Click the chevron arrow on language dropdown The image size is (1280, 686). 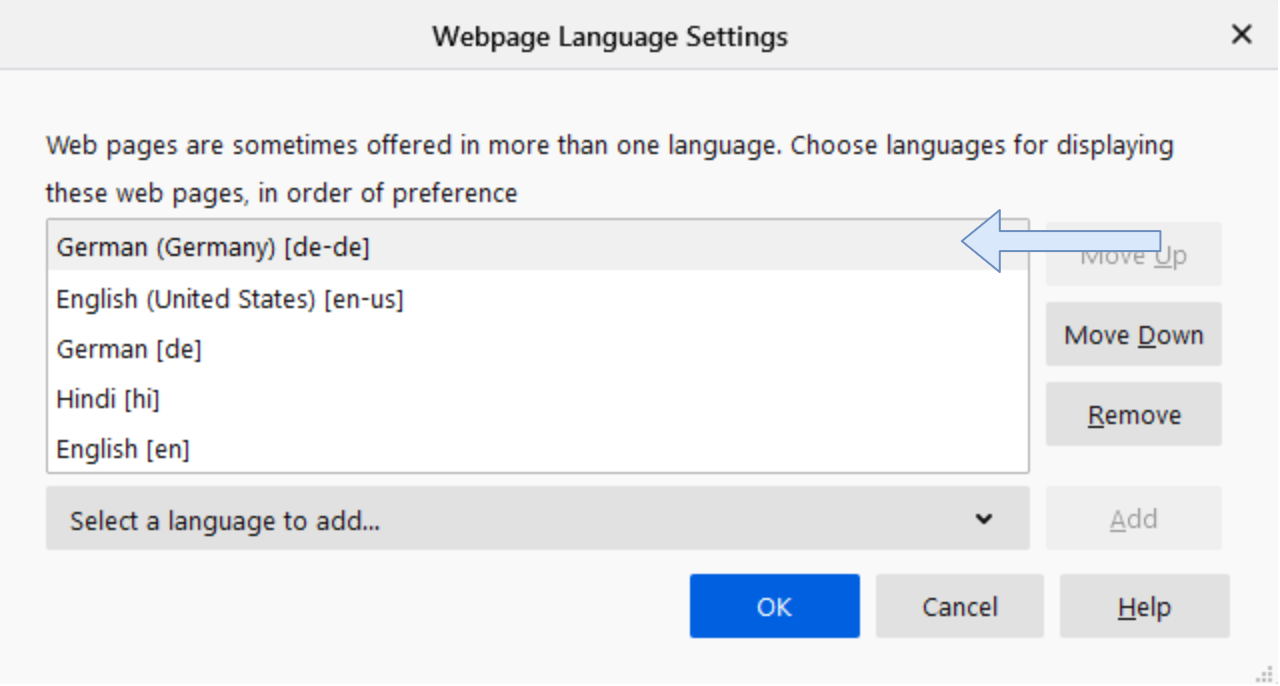(984, 519)
